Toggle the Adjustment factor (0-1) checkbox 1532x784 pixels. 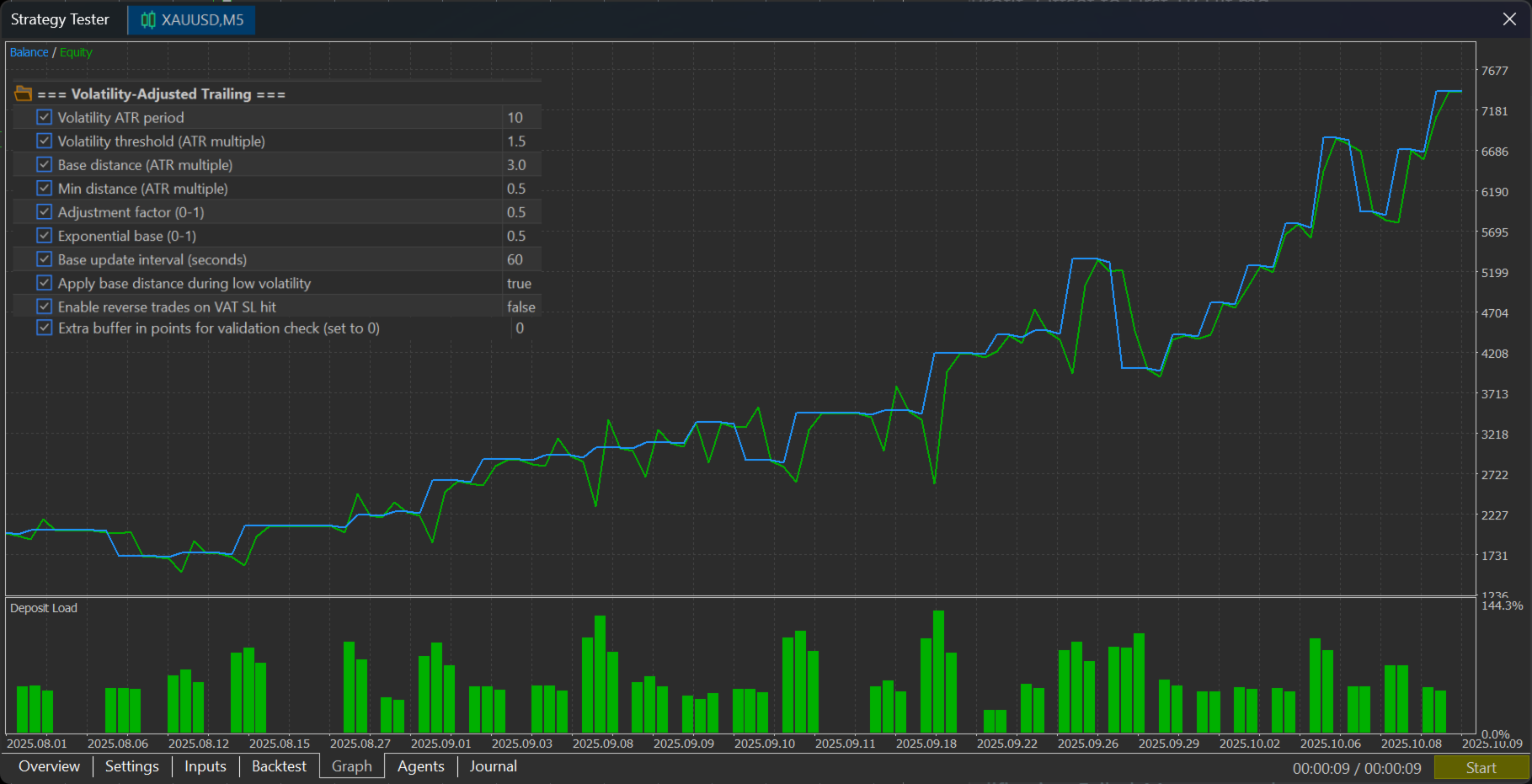pyautogui.click(x=45, y=211)
